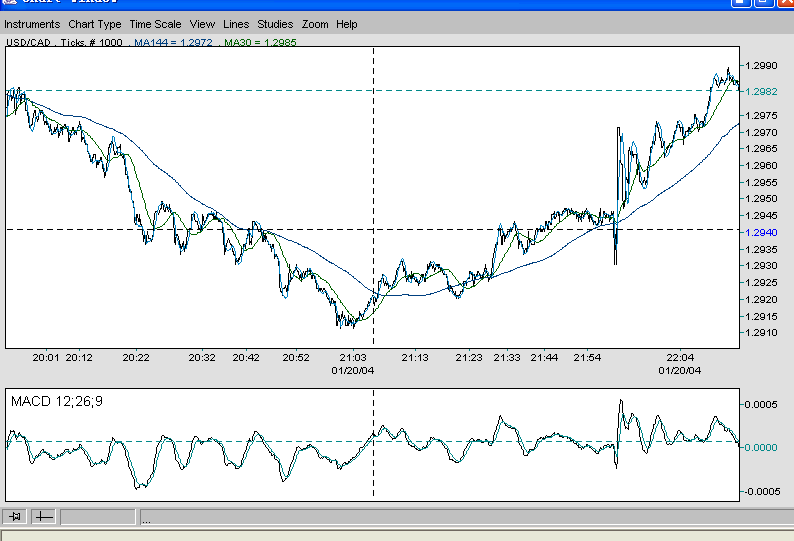Open the View menu
The image size is (794, 541).
click(202, 24)
